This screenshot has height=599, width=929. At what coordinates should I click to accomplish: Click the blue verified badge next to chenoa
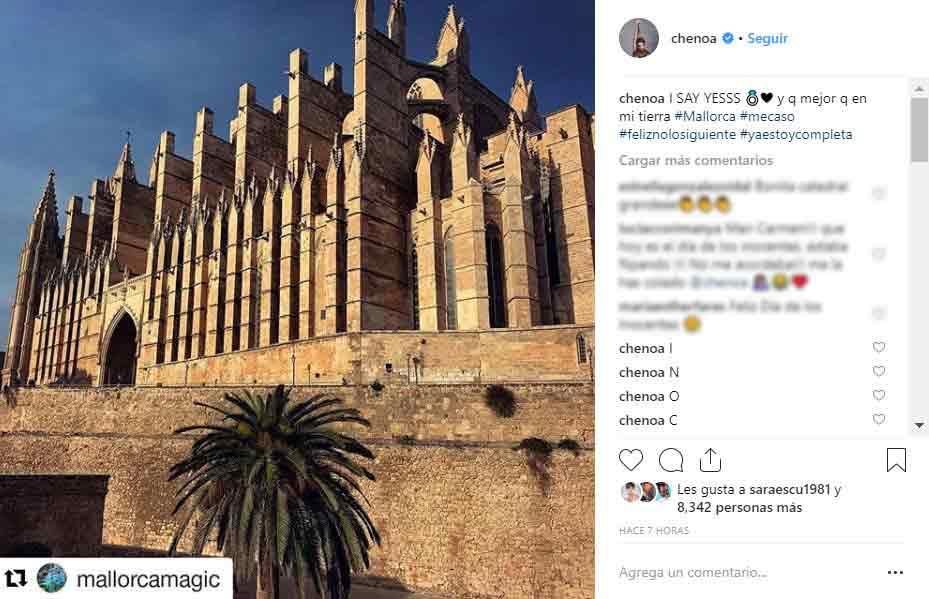728,39
